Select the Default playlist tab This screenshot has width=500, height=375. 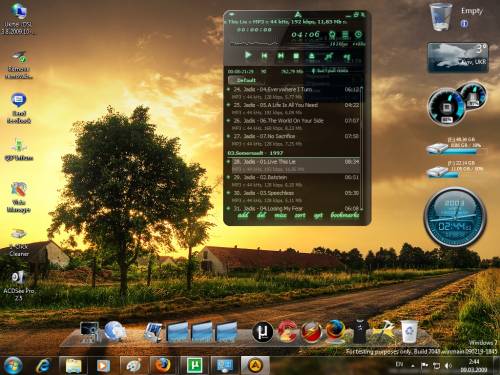tap(243, 80)
